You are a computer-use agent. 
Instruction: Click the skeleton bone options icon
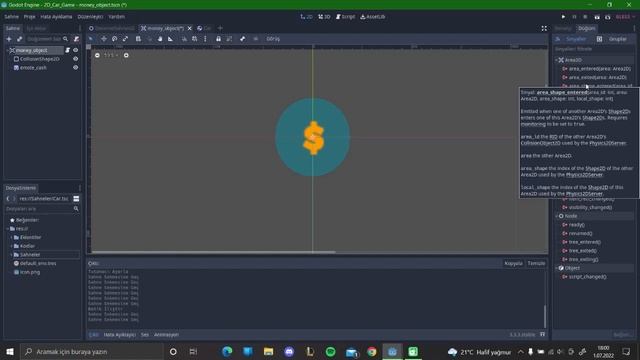tap(242, 39)
